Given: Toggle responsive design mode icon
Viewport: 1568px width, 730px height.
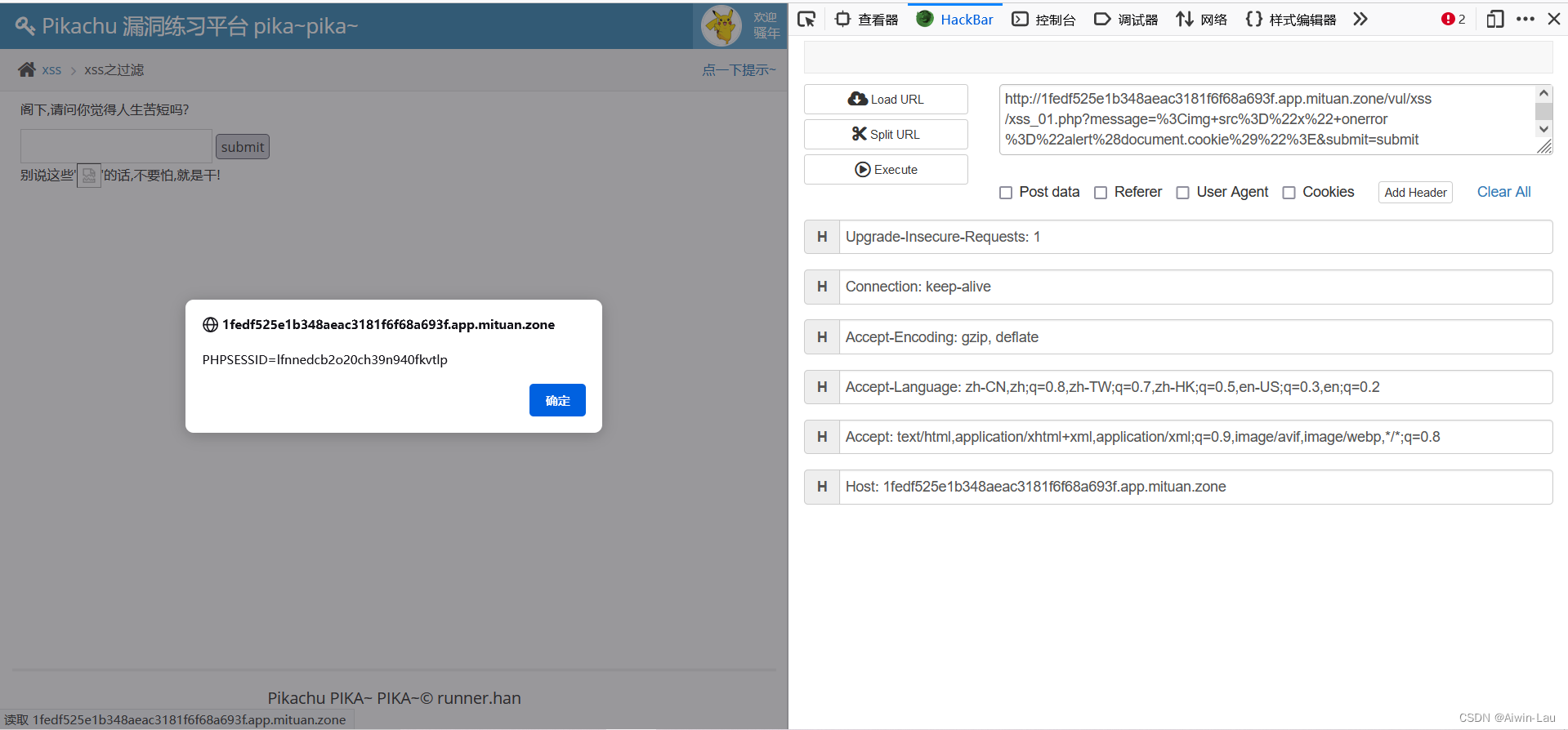Looking at the screenshot, I should tap(1495, 19).
